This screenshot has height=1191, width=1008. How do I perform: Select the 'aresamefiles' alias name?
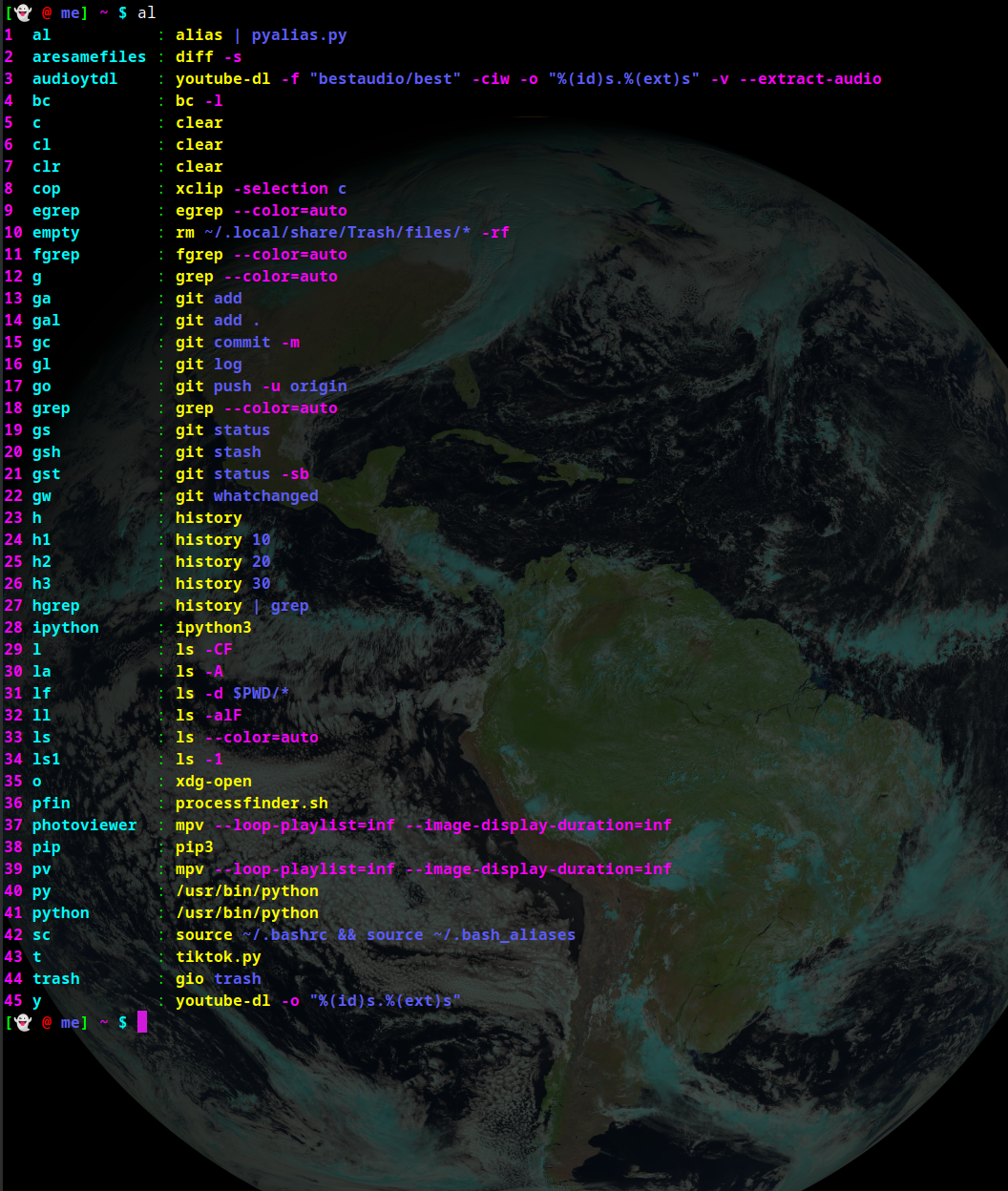pos(89,56)
